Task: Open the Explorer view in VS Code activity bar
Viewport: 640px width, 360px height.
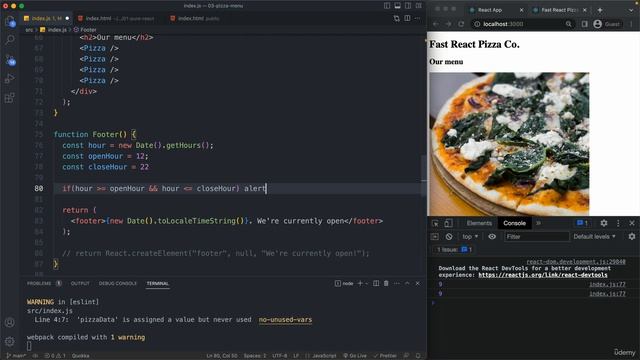Action: (10, 21)
